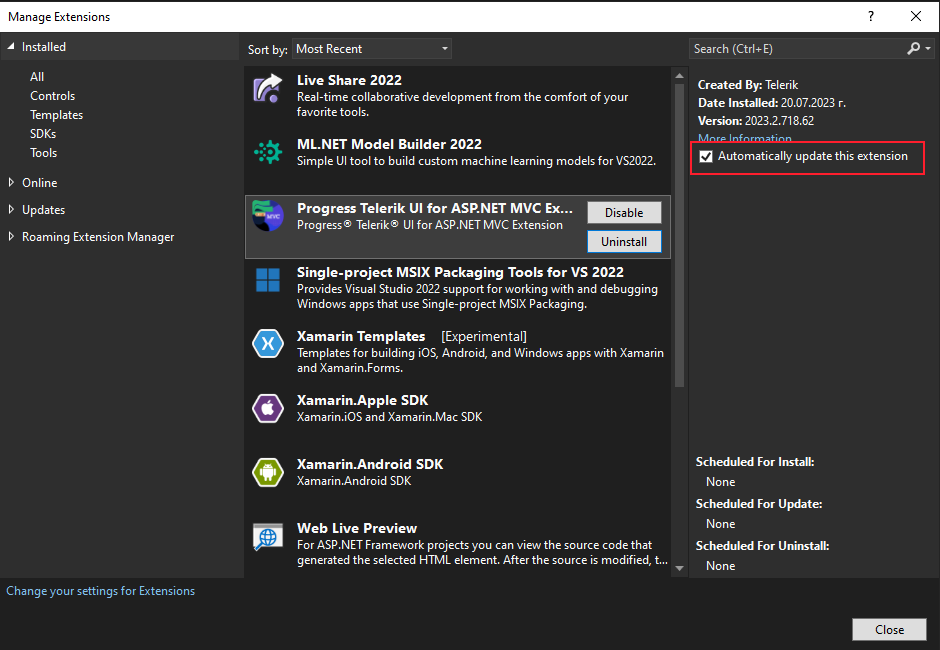The height and width of the screenshot is (650, 940).
Task: Expand the Online category
Action: tap(12, 183)
